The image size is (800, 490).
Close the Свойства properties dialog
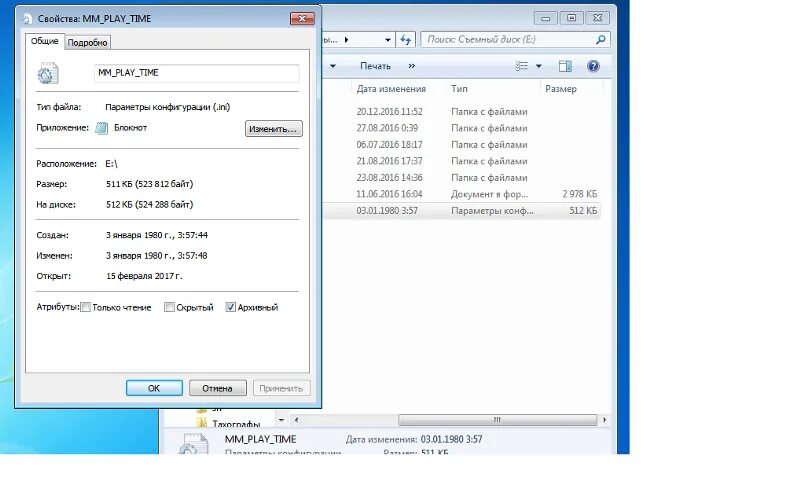[x=302, y=18]
